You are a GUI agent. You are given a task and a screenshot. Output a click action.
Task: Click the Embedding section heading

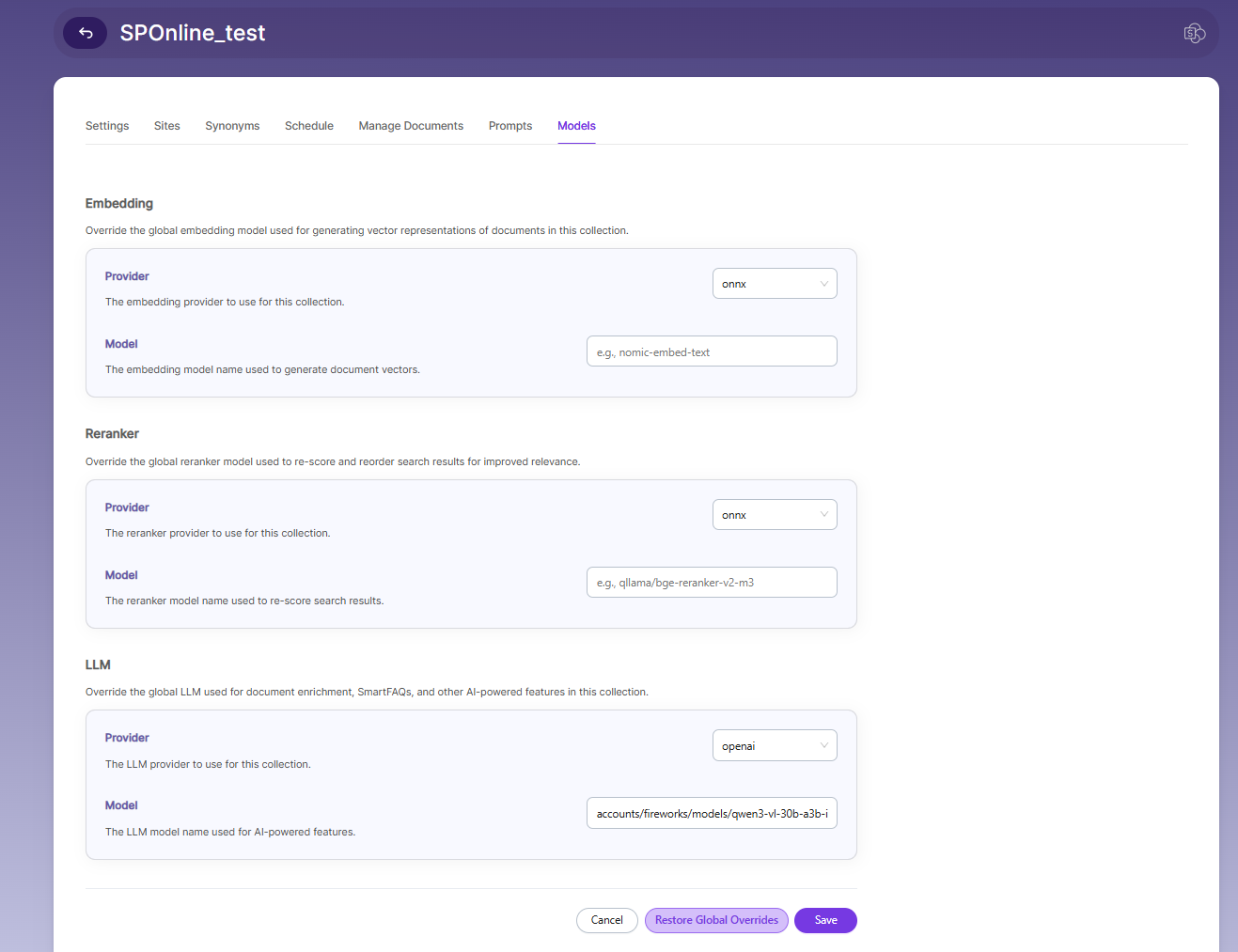point(119,204)
